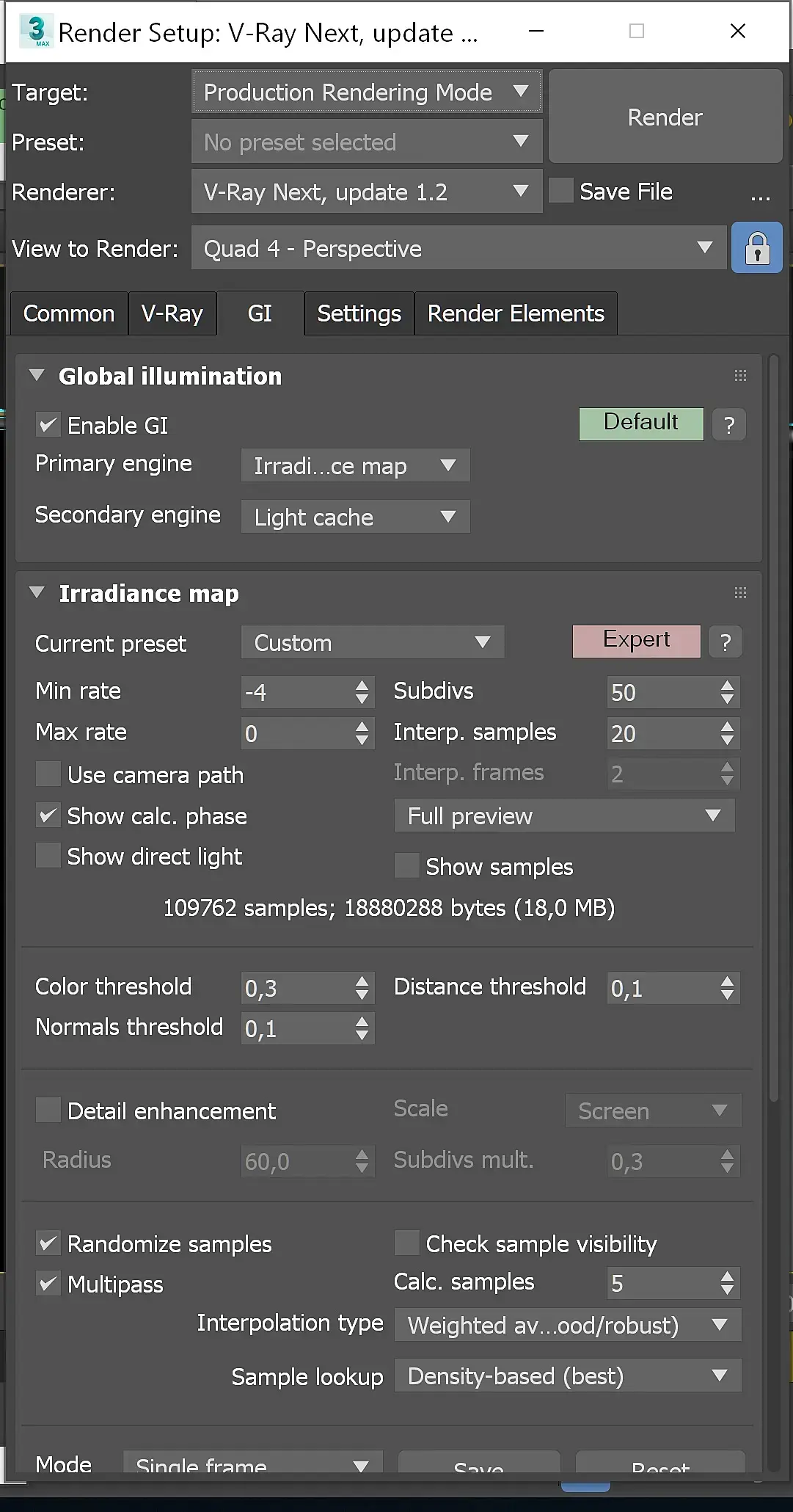Image resolution: width=793 pixels, height=1512 pixels.
Task: Click the Irradiance map rollout grip dots
Action: 740,592
